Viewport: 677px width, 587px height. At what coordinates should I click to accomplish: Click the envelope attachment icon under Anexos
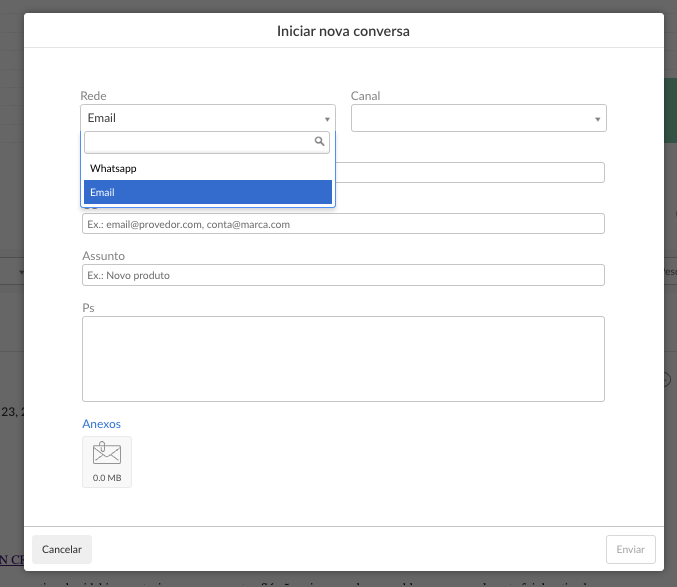tap(106, 454)
